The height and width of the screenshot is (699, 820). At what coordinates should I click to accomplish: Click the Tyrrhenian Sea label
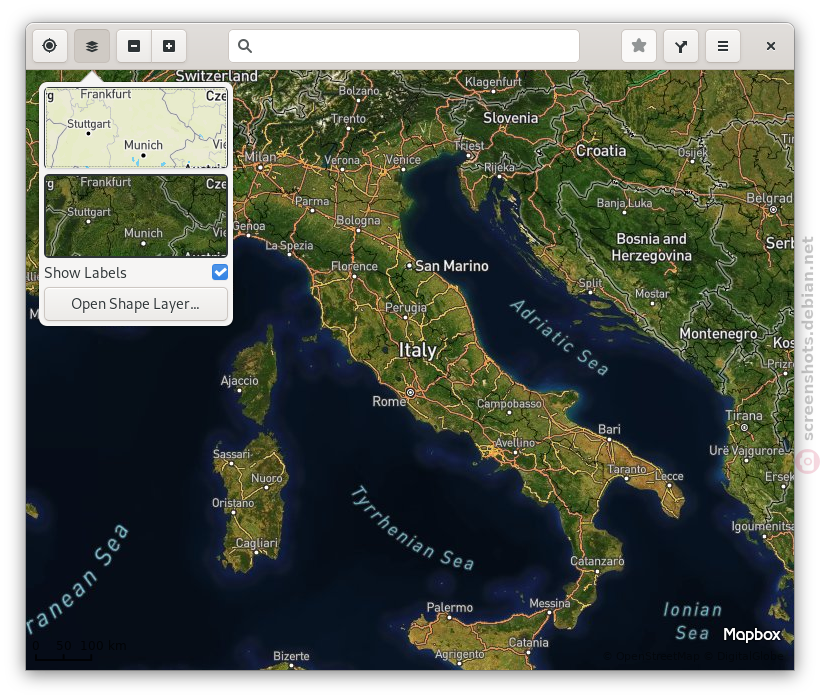tap(412, 528)
